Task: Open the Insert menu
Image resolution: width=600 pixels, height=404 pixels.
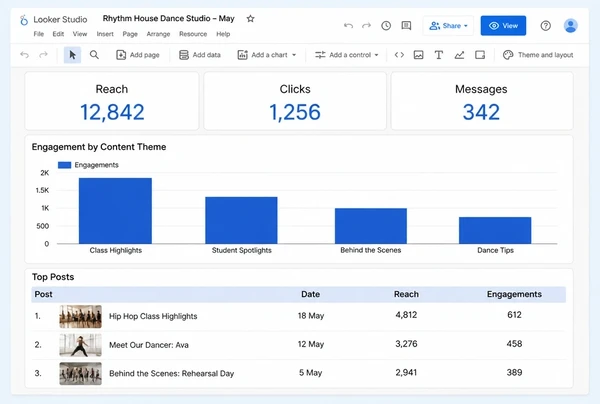Action: tap(105, 34)
